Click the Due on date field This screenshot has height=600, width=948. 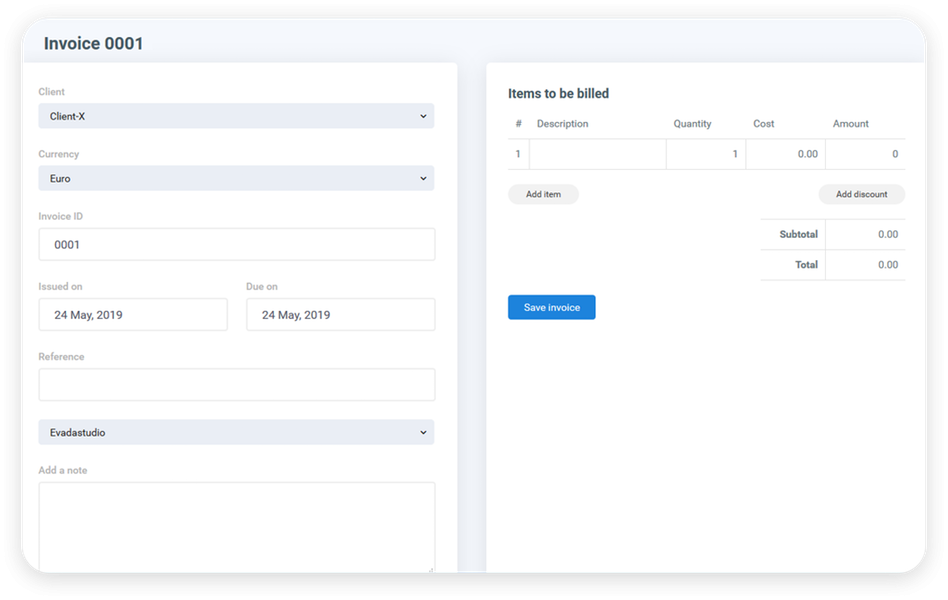pos(340,314)
